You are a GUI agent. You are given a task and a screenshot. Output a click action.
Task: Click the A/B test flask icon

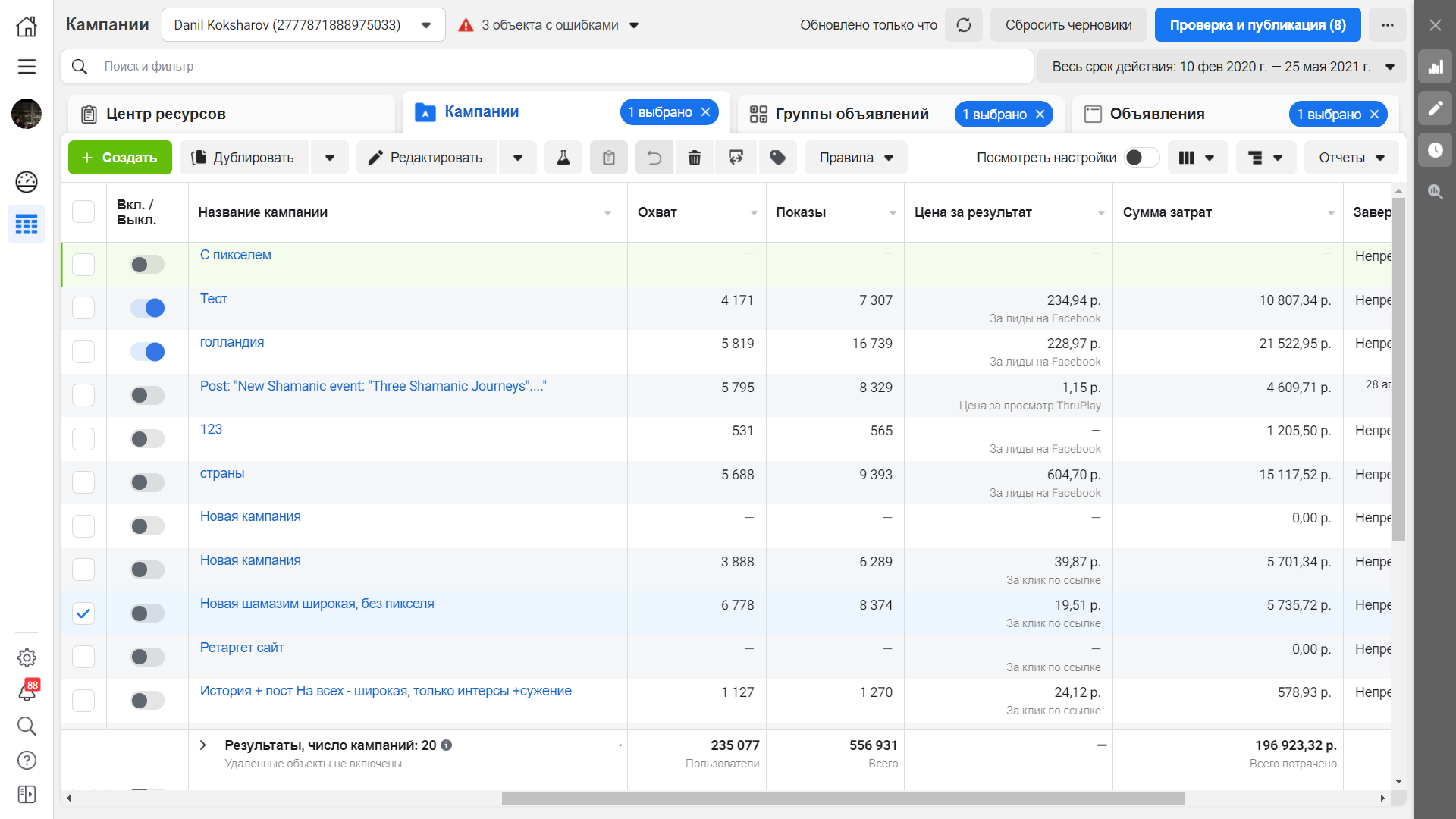563,158
